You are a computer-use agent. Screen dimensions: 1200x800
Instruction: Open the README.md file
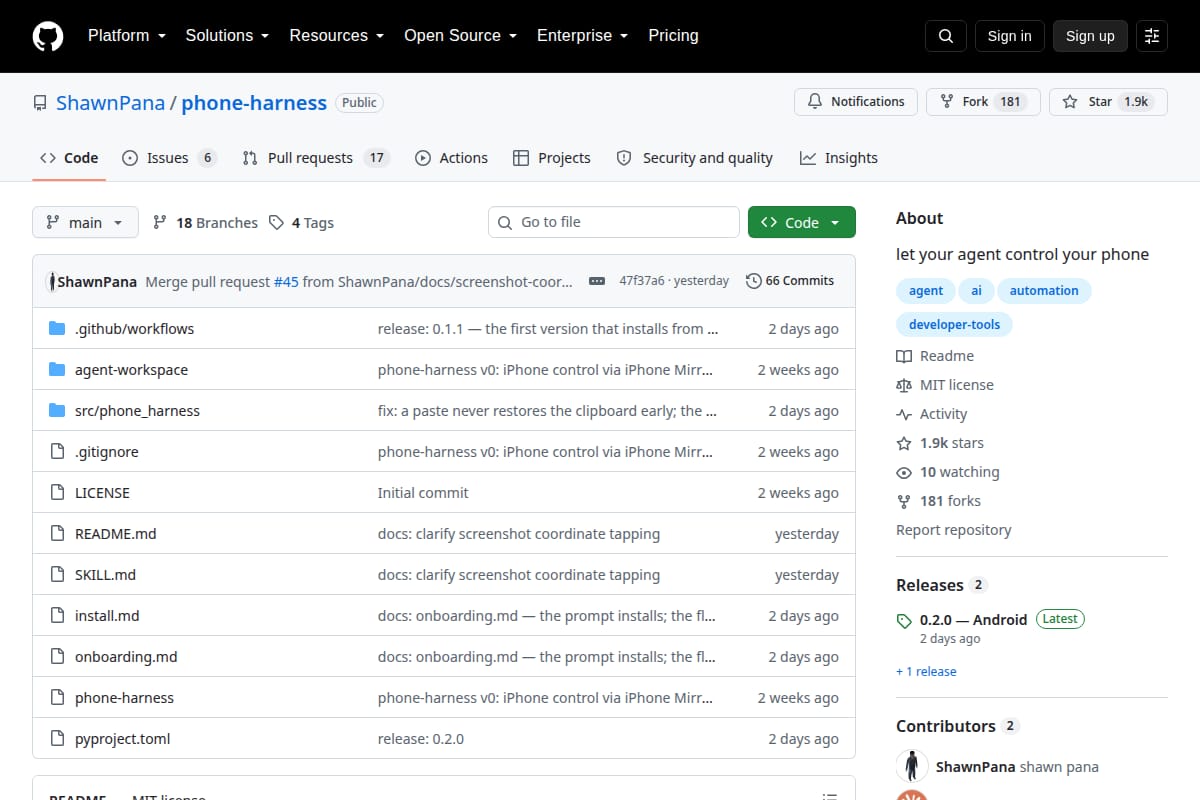click(116, 534)
